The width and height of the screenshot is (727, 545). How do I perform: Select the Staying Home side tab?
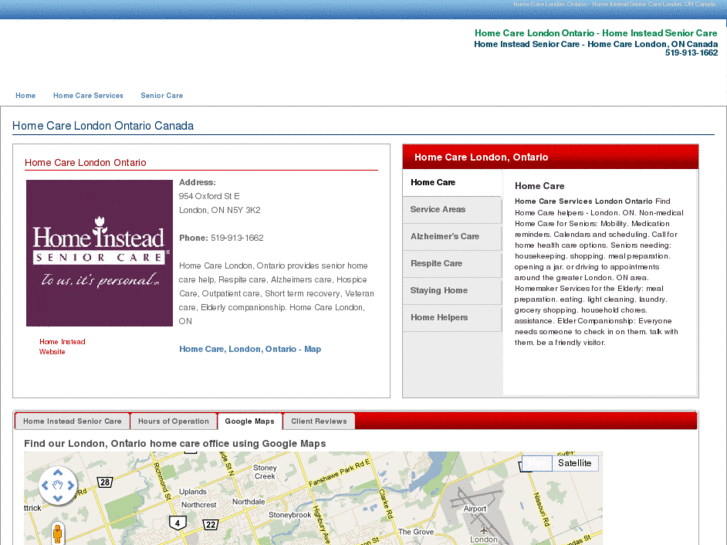pyautogui.click(x=453, y=290)
